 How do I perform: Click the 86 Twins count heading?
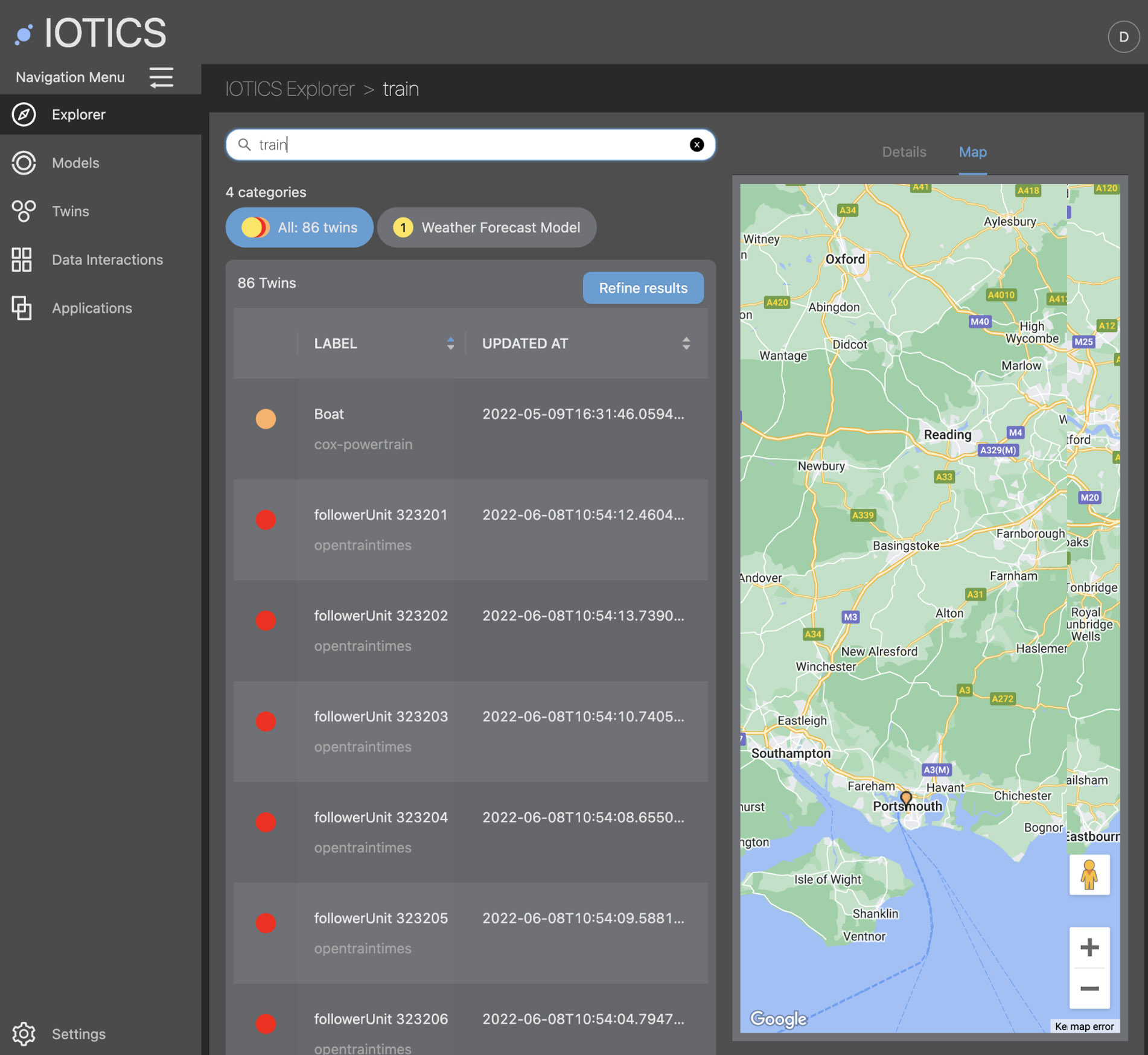coord(267,283)
